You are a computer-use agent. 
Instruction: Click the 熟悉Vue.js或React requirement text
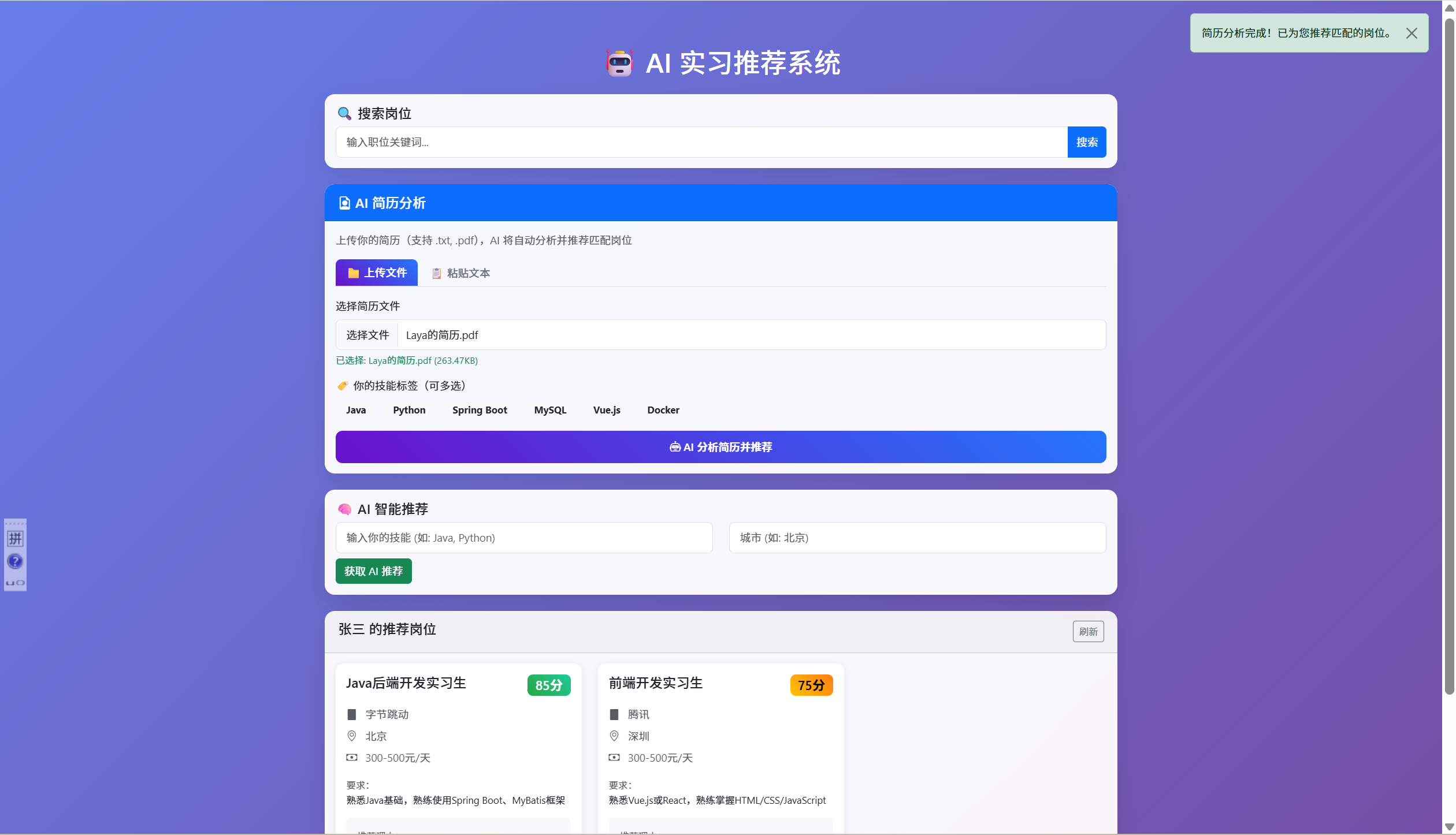(x=718, y=800)
